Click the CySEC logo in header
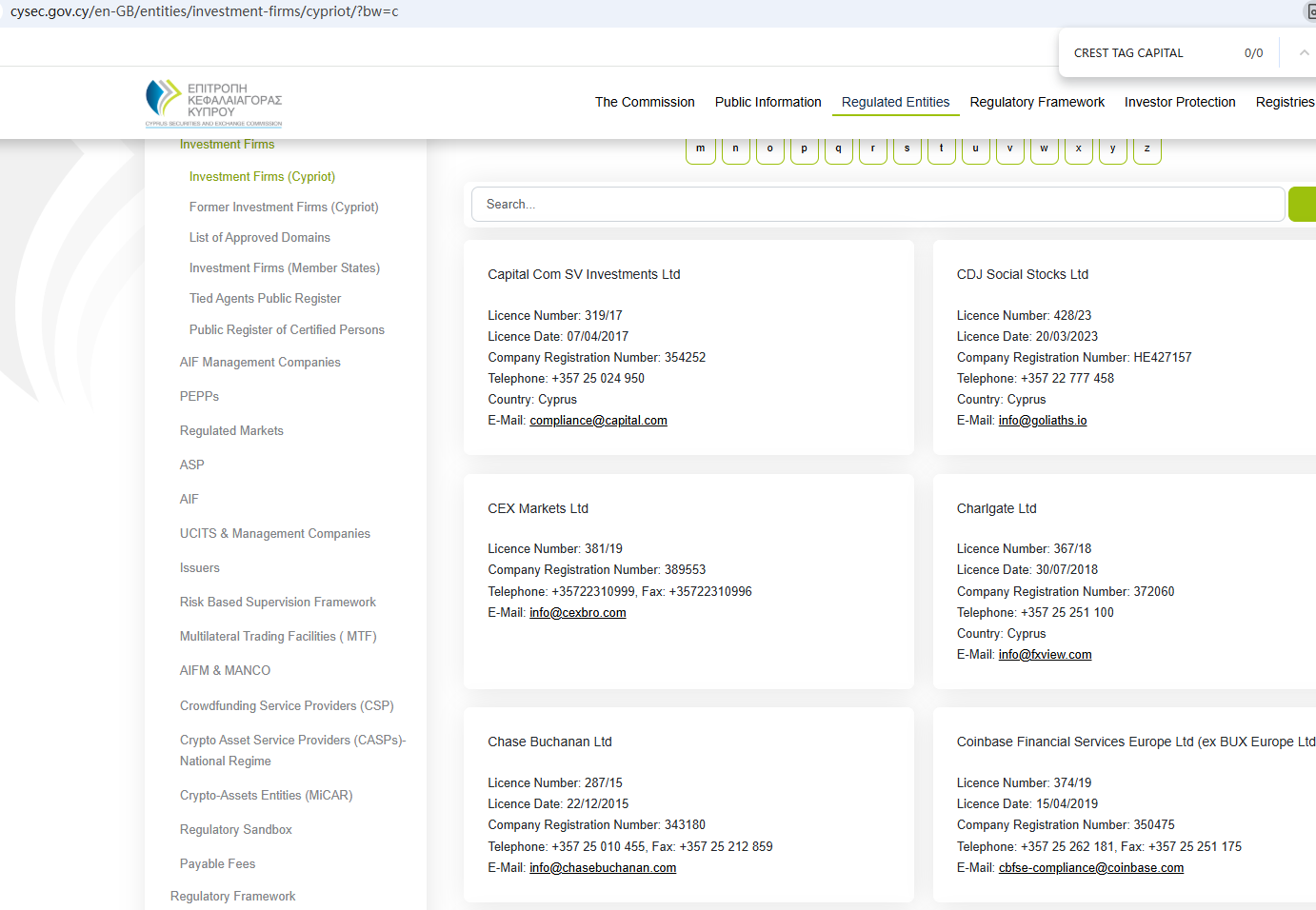1316x910 pixels. (213, 103)
